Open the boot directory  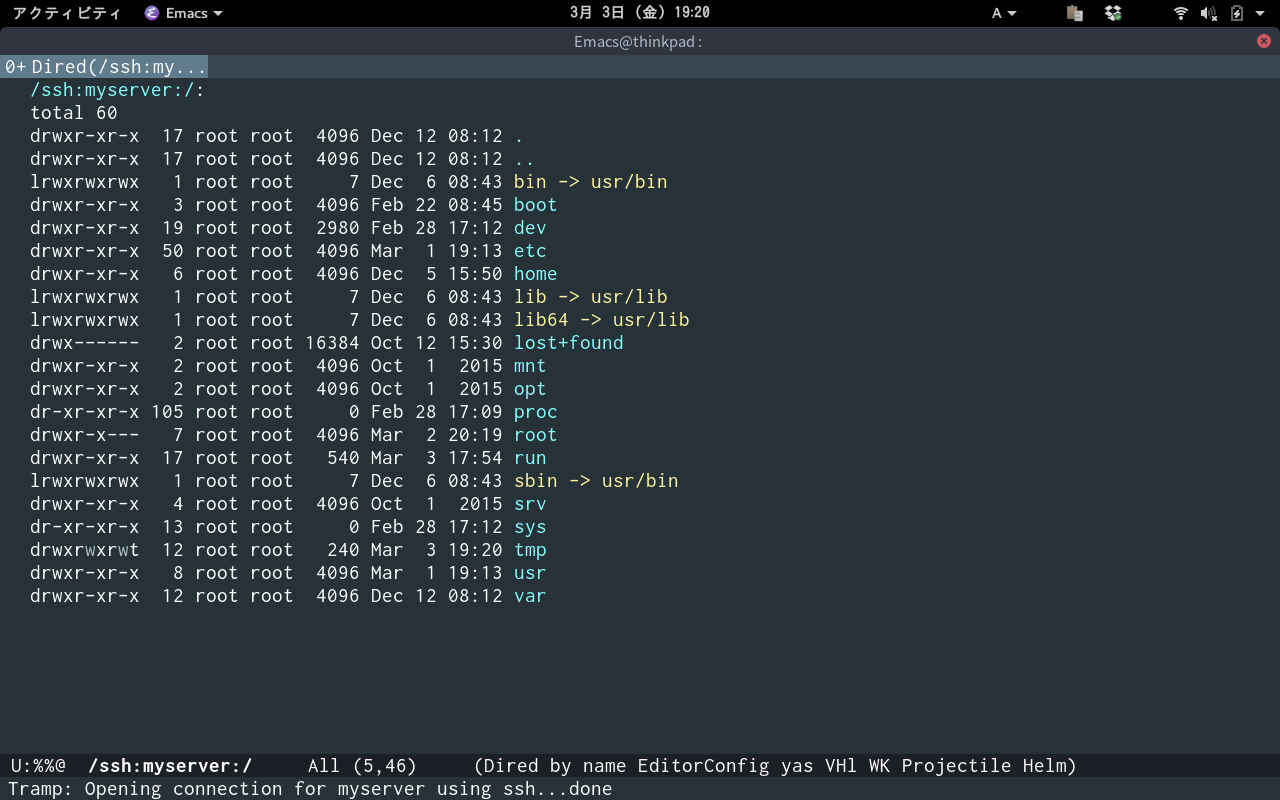pos(535,205)
